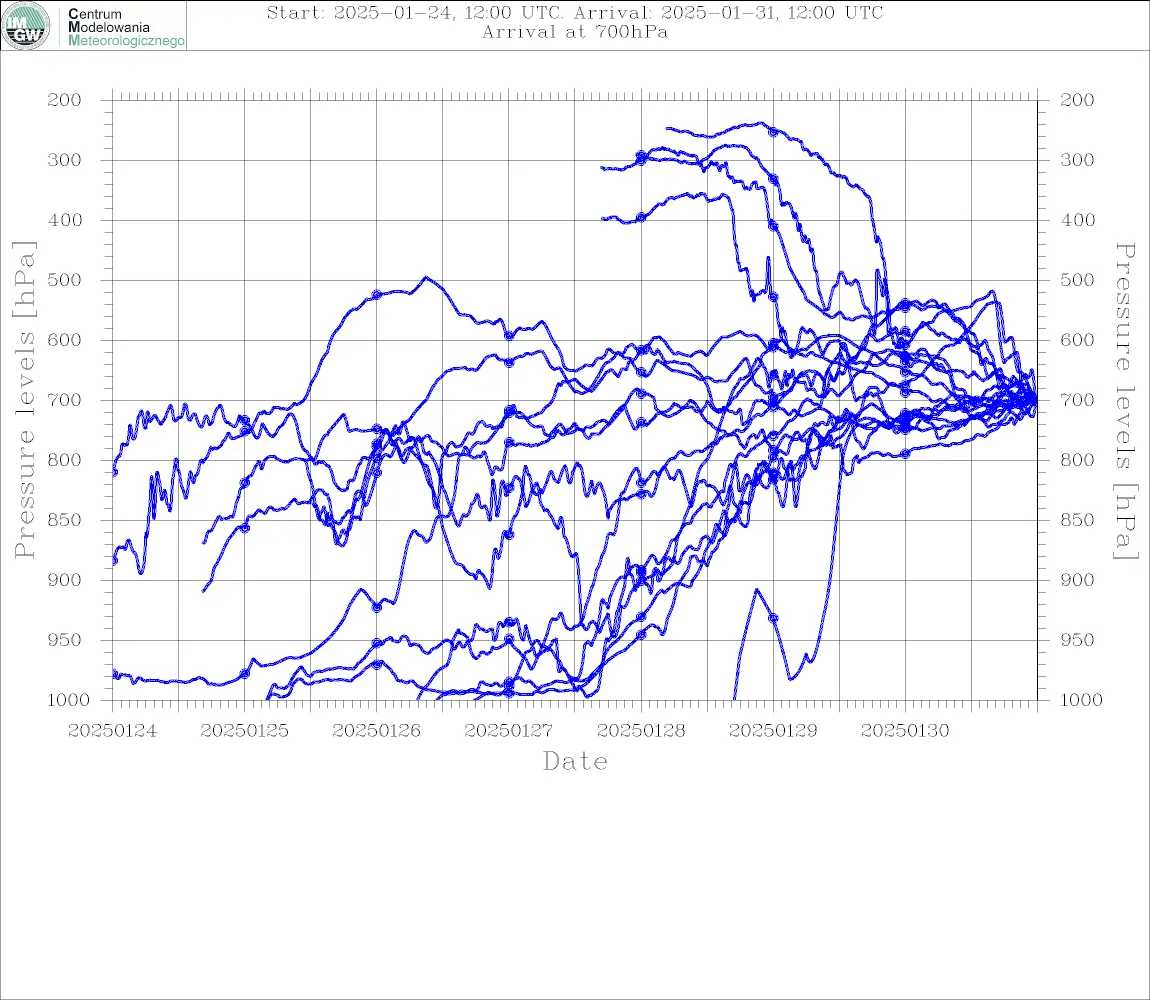The width and height of the screenshot is (1150, 1000).
Task: Click the right axis 950 label
Action: 1077,640
